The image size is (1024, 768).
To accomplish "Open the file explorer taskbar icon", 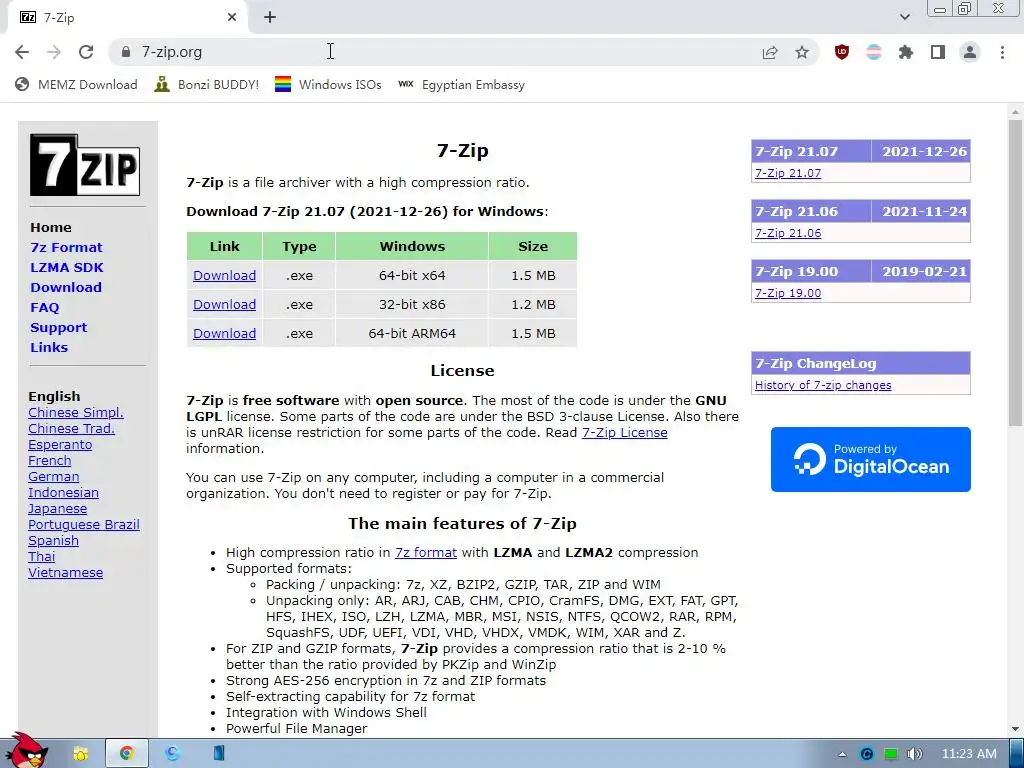I will point(81,754).
